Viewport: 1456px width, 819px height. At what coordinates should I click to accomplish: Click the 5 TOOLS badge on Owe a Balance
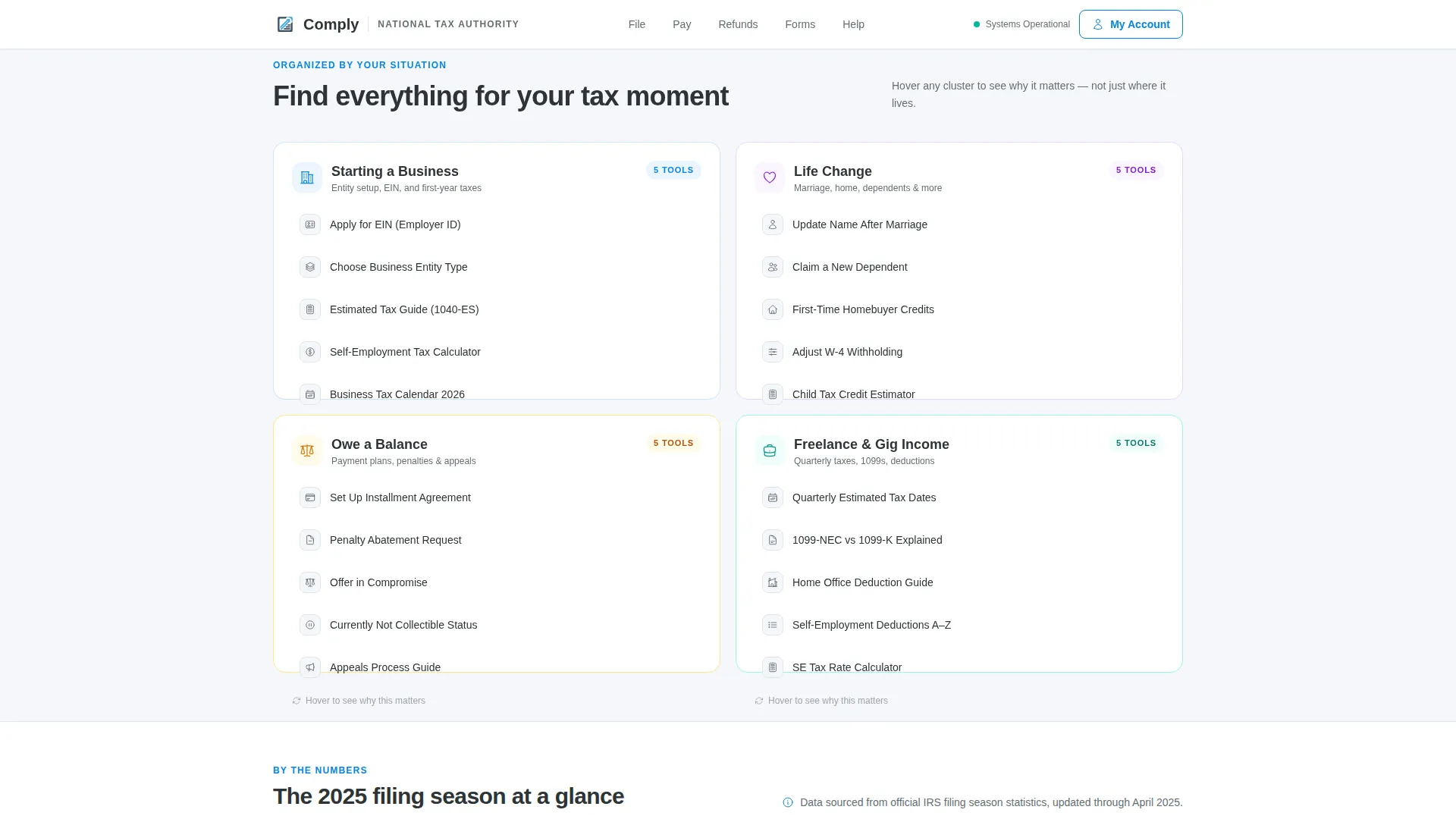click(673, 443)
